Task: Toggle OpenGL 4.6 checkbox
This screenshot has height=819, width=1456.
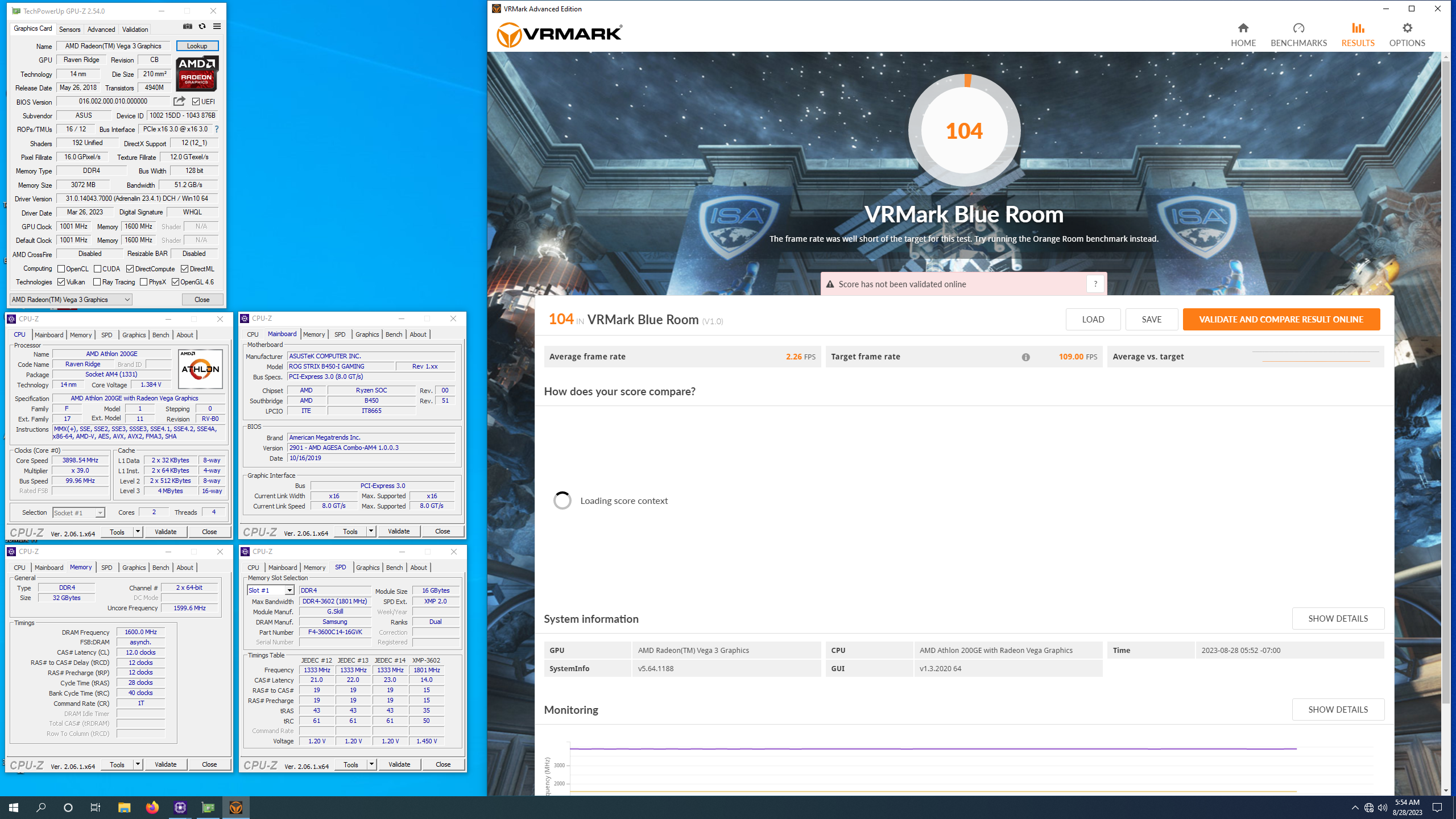Action: tap(176, 282)
